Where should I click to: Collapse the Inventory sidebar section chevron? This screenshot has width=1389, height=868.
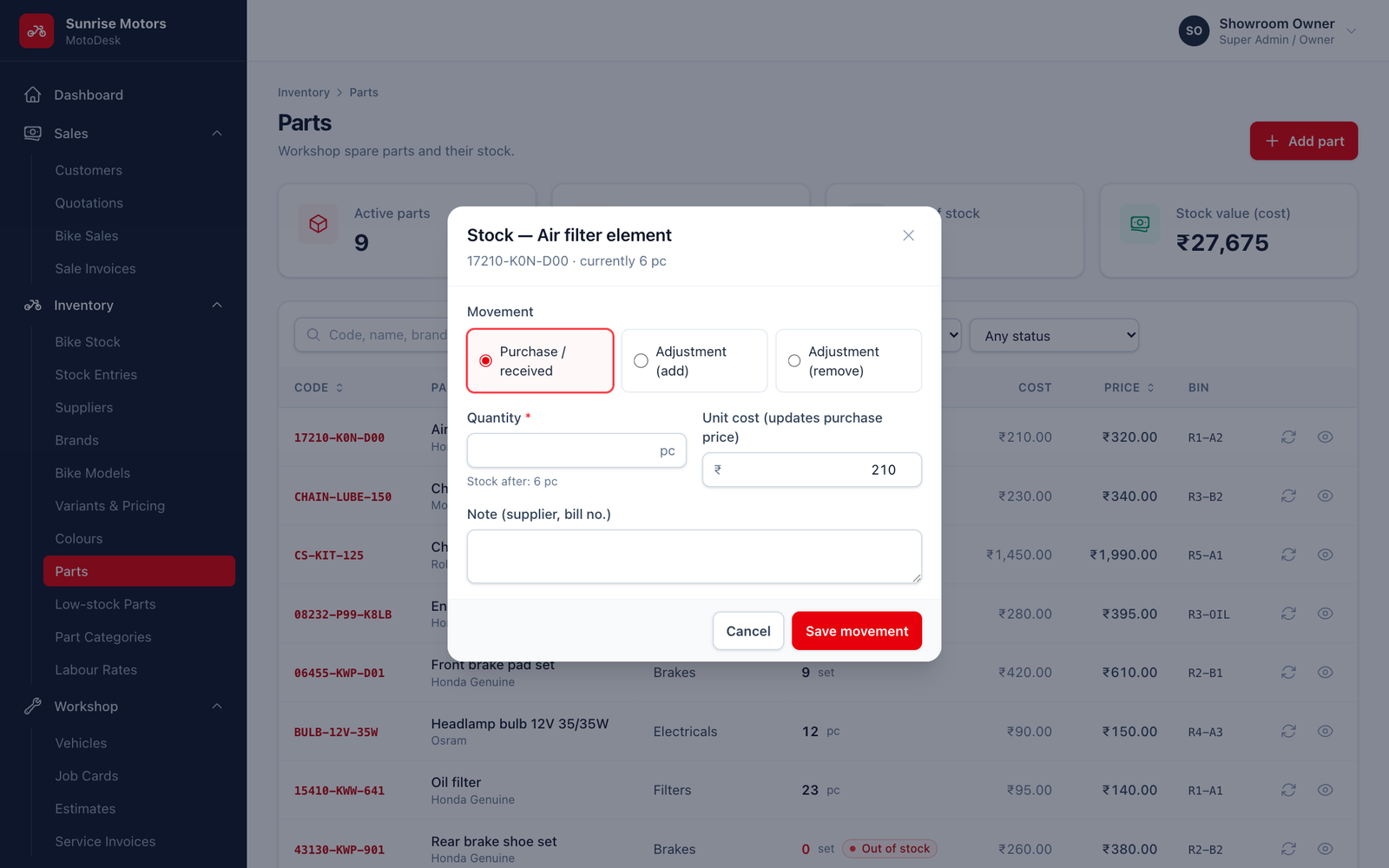(217, 305)
